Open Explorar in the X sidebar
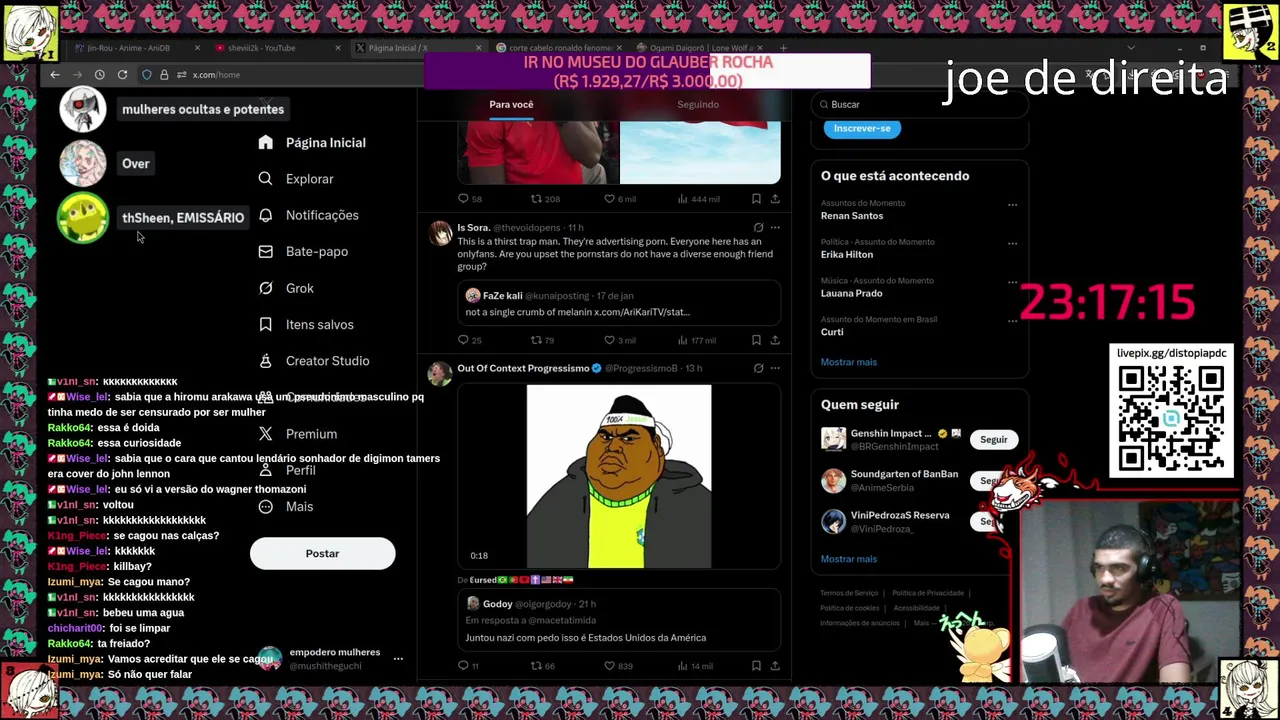This screenshot has height=720, width=1280. [x=296, y=179]
